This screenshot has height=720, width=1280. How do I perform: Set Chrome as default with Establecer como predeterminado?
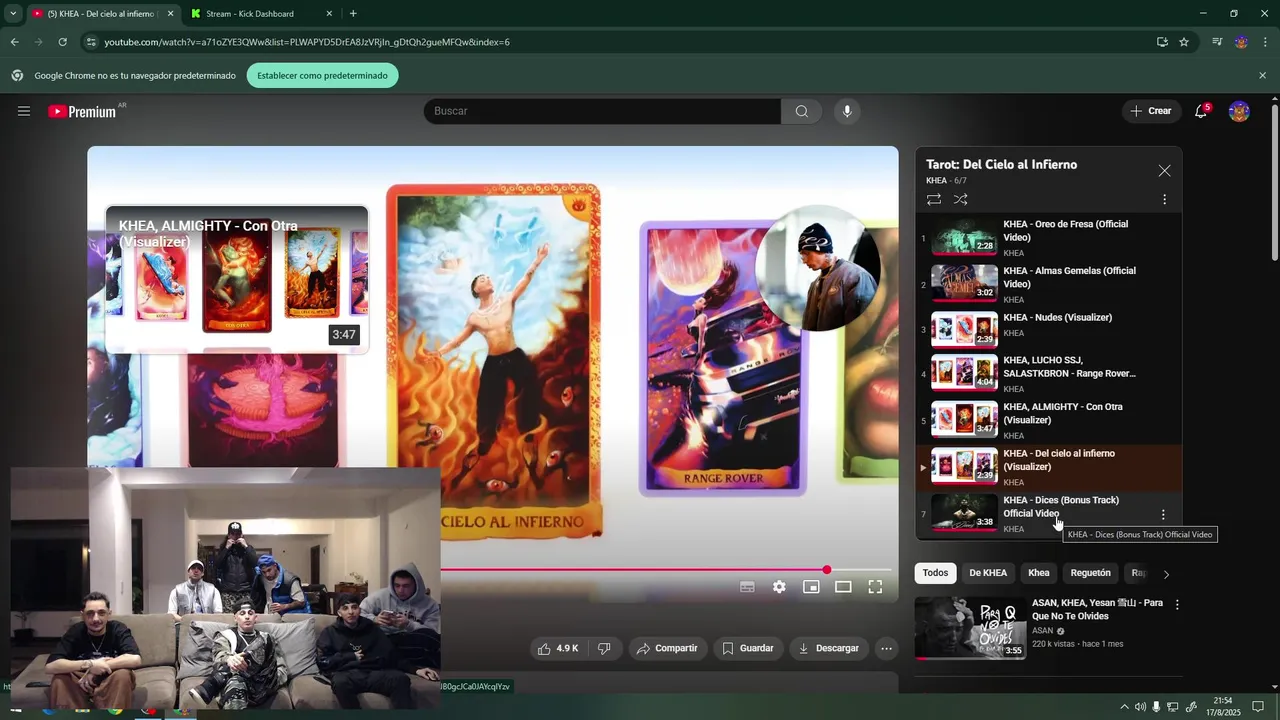tap(322, 75)
